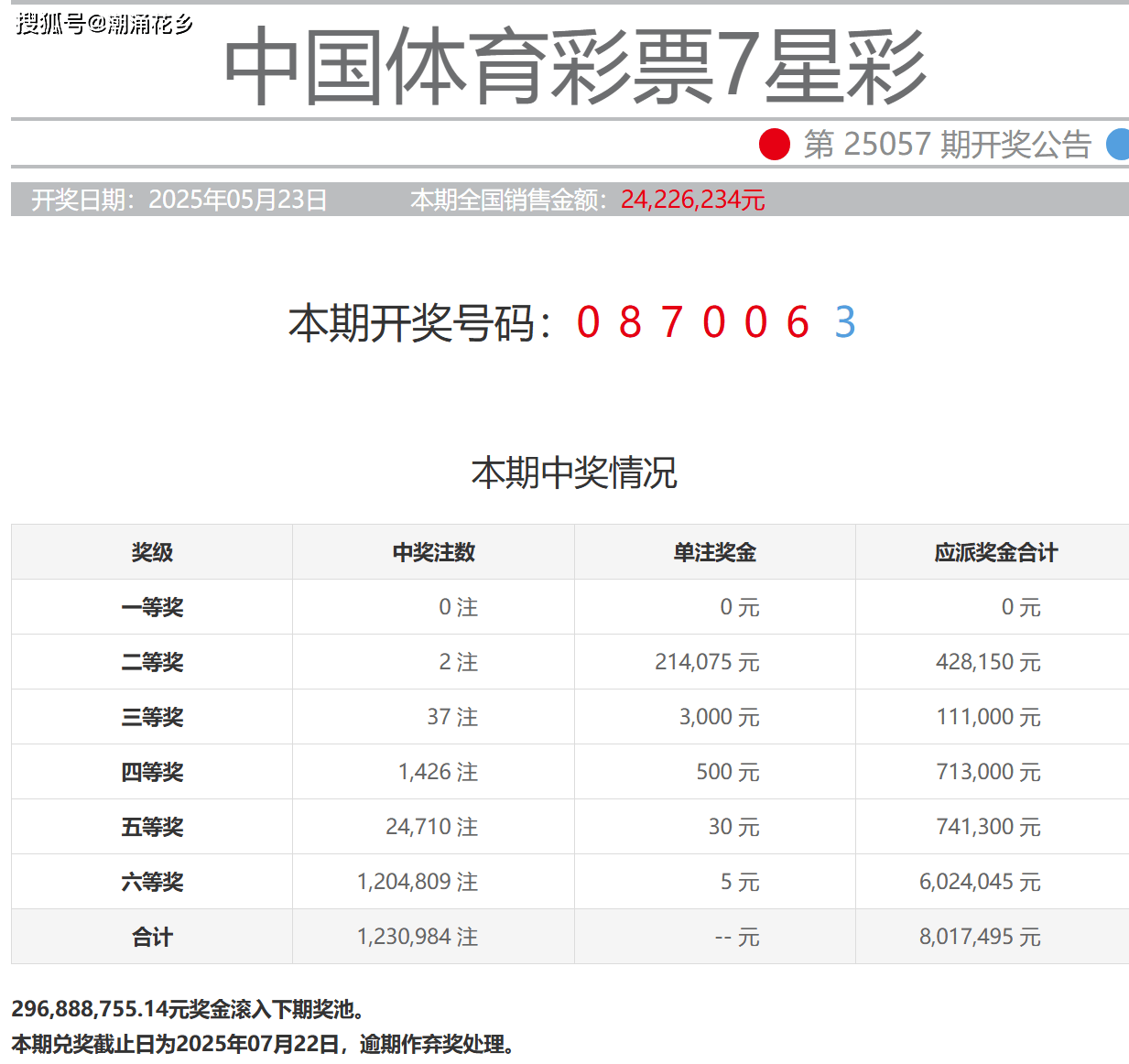The image size is (1129, 1064).
Task: Click the row label 三等奖
Action: (x=152, y=717)
